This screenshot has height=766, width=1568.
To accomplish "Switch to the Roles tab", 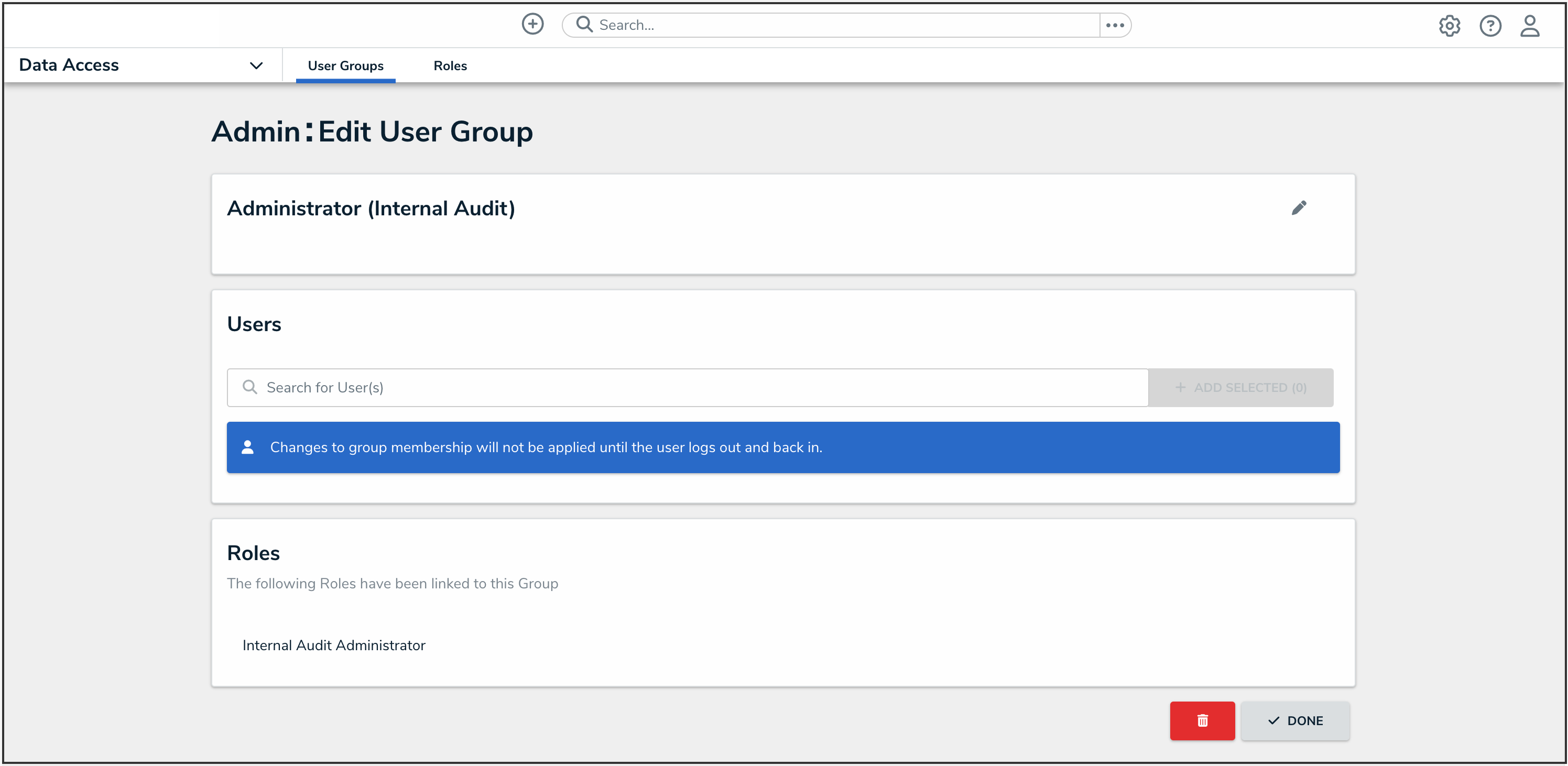I will click(x=450, y=65).
